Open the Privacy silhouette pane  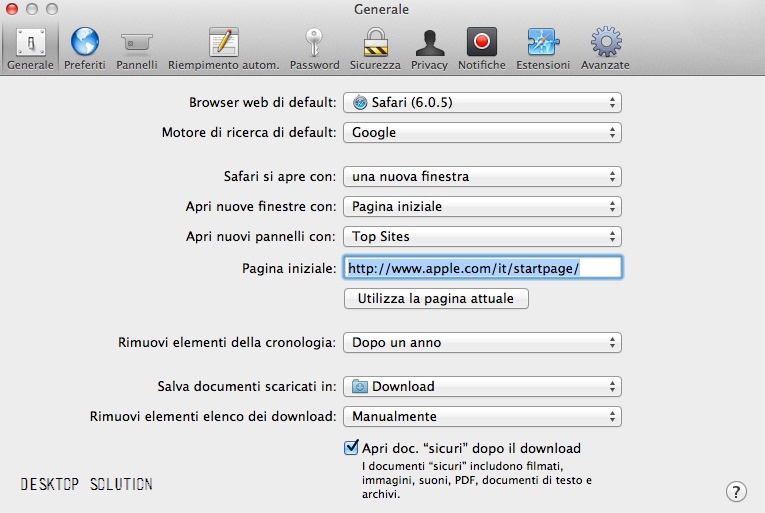pos(429,49)
